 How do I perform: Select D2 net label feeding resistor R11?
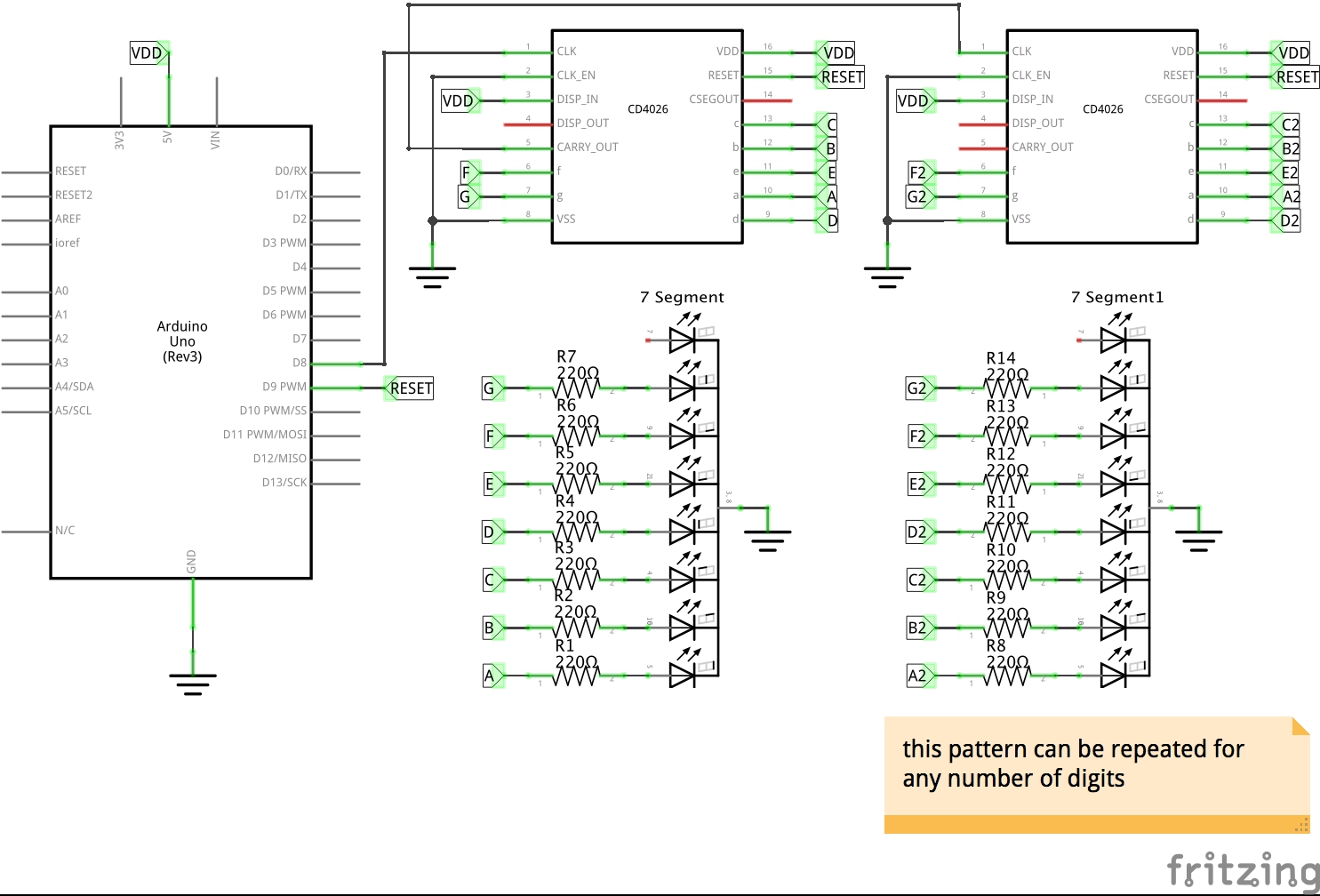coord(921,532)
